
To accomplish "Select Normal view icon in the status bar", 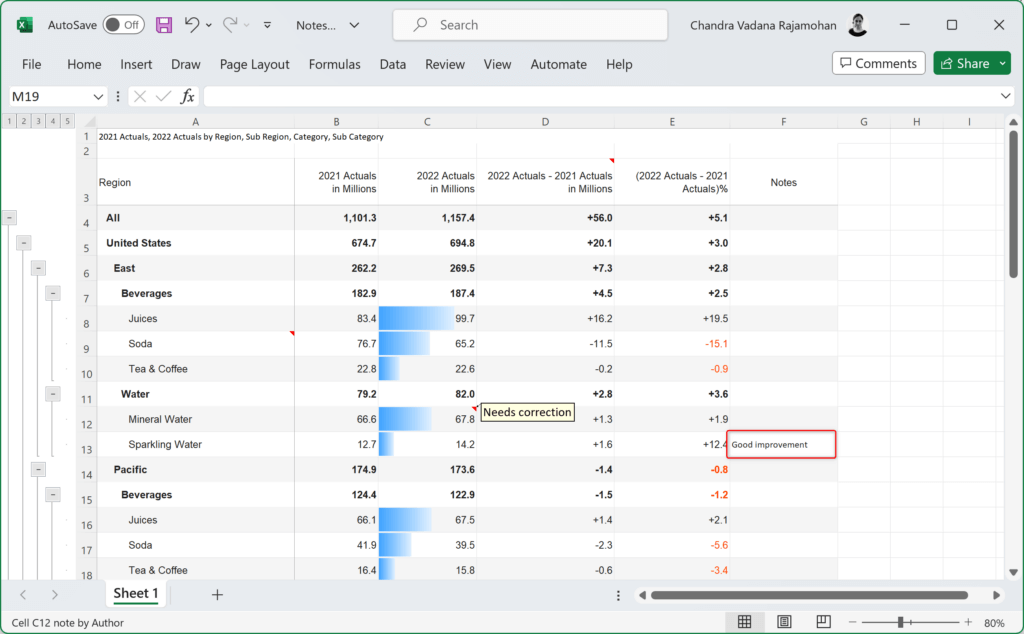I will pos(744,621).
